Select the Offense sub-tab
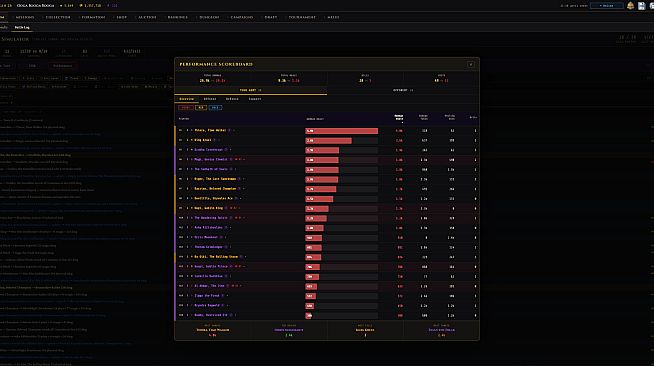 click(210, 99)
